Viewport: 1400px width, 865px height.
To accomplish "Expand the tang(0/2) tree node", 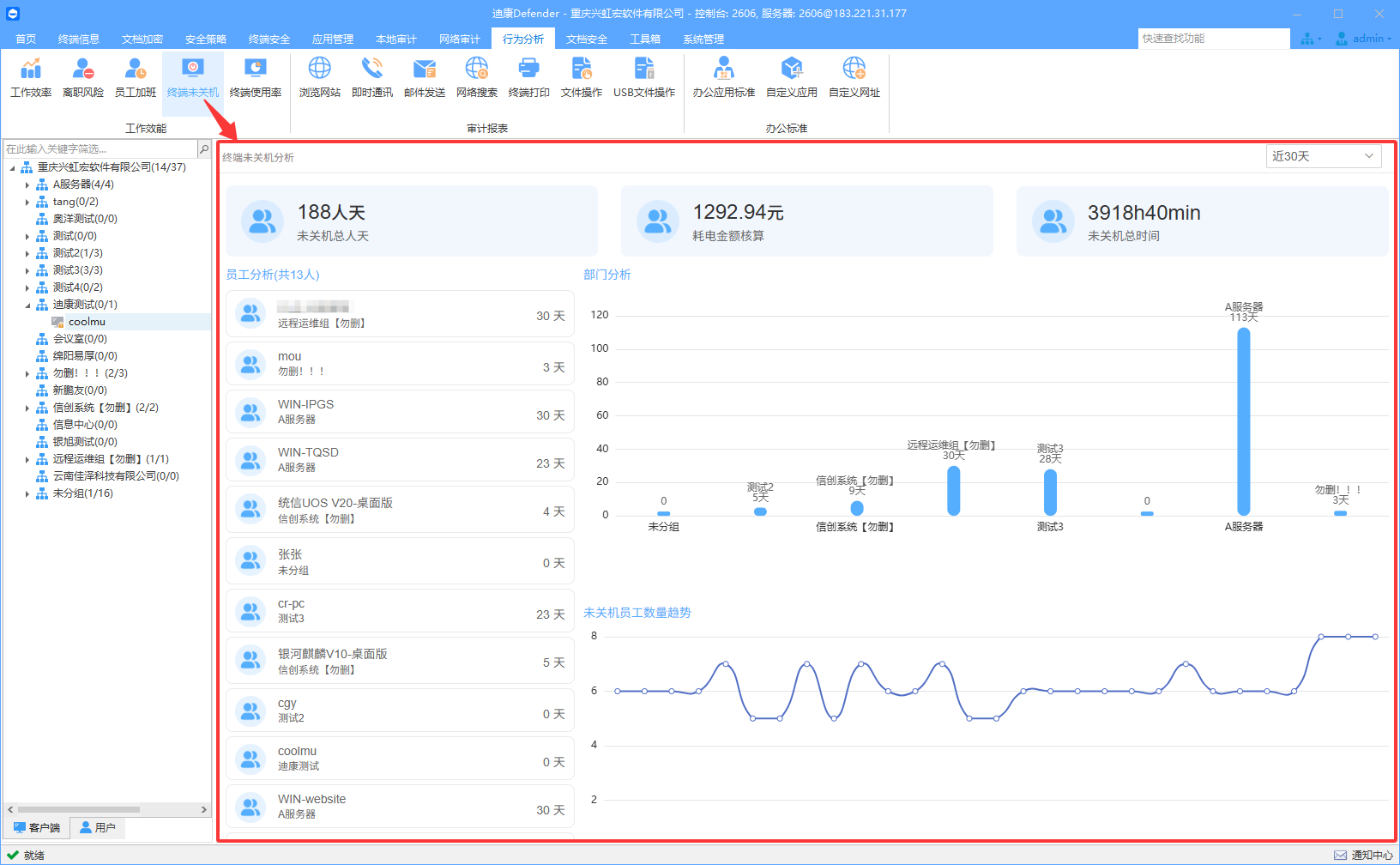I will tap(27, 202).
